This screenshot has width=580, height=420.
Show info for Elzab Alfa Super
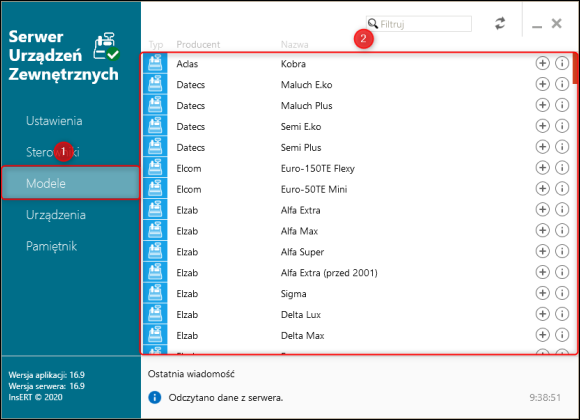pyautogui.click(x=562, y=251)
